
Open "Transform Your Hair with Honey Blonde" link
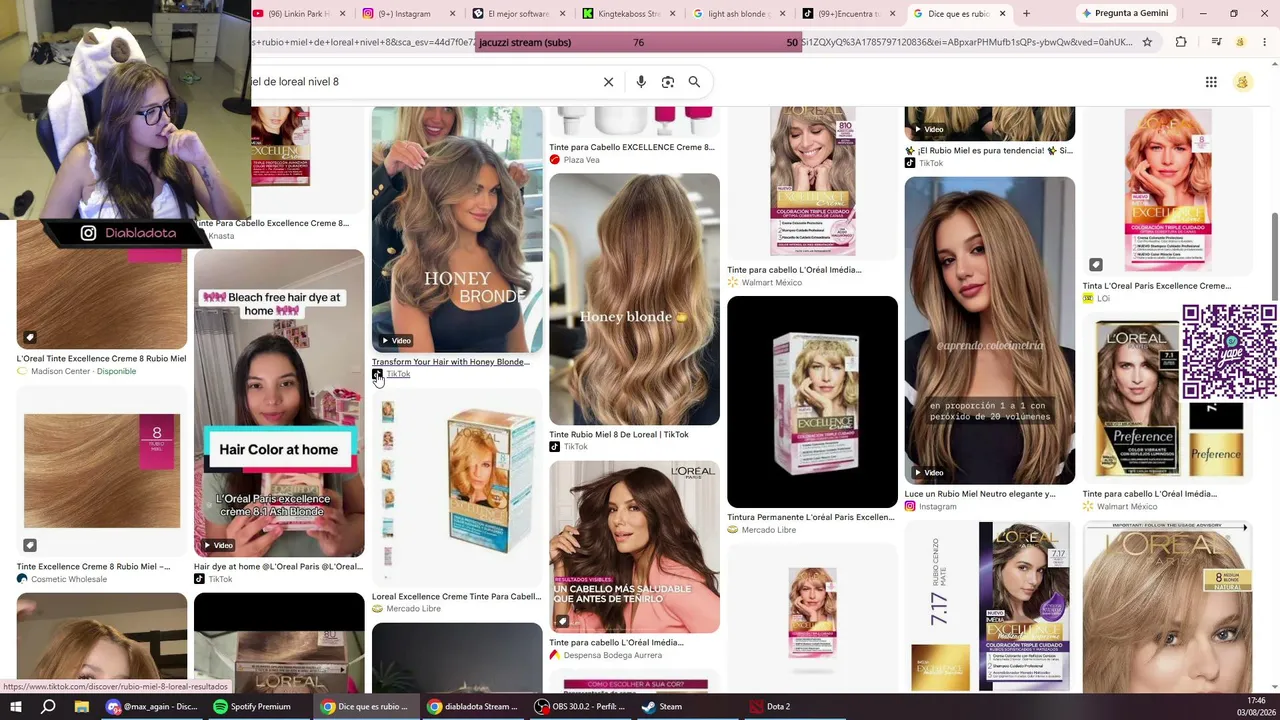click(451, 362)
